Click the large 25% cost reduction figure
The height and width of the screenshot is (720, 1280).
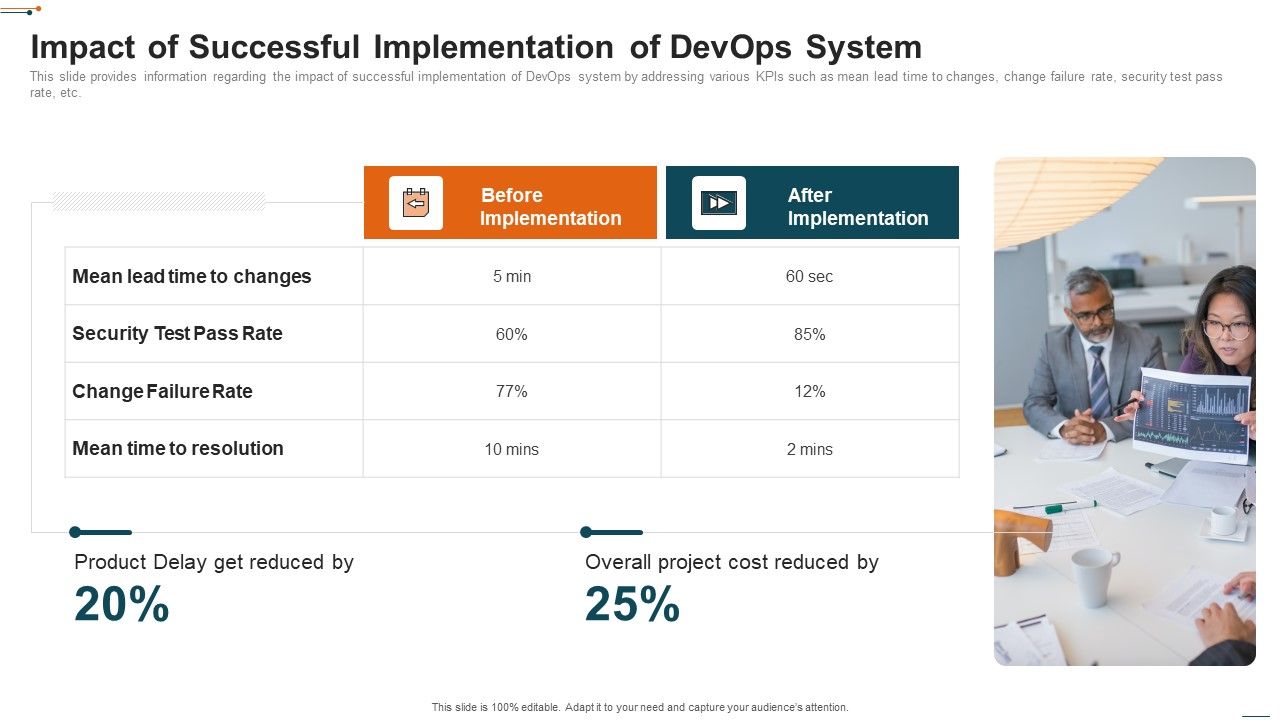pos(633,605)
